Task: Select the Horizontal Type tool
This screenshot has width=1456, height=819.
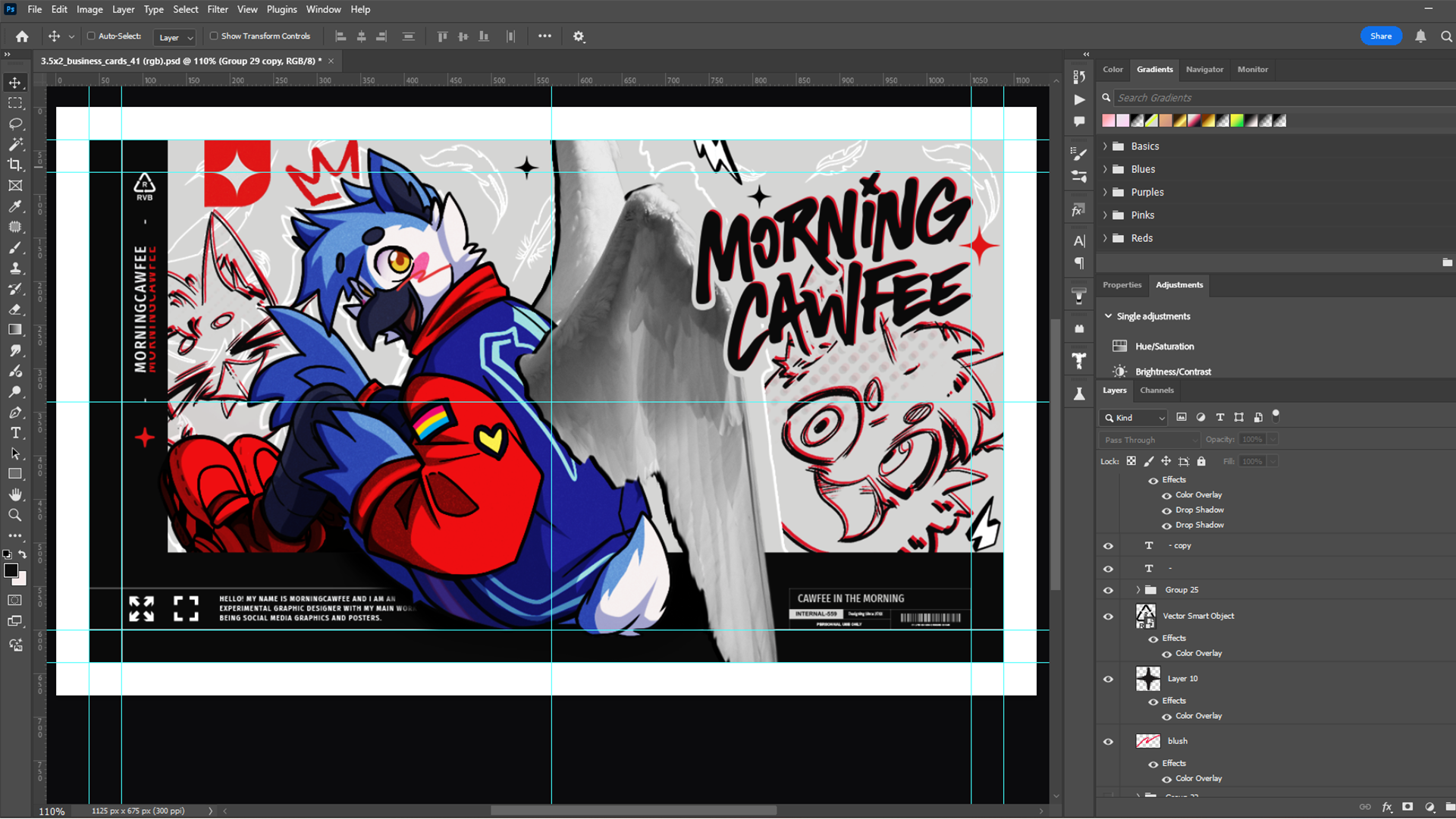Action: [x=15, y=433]
